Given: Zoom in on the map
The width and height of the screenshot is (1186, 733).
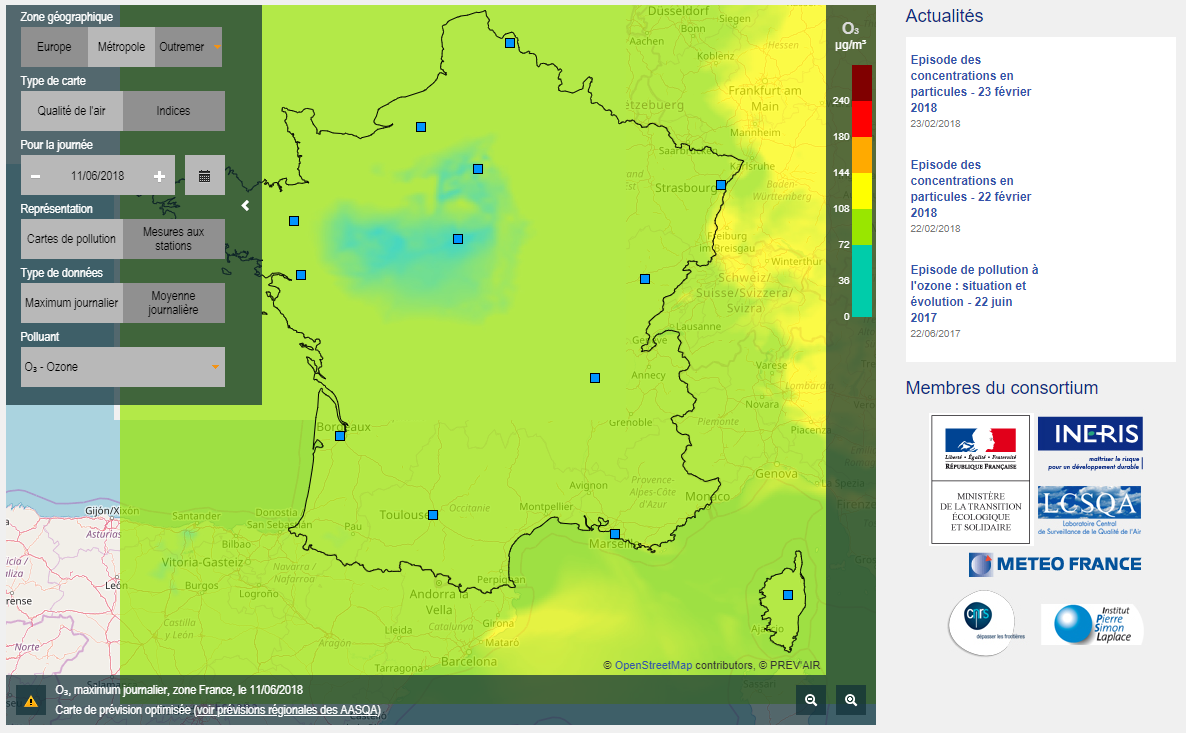Looking at the screenshot, I should [851, 700].
